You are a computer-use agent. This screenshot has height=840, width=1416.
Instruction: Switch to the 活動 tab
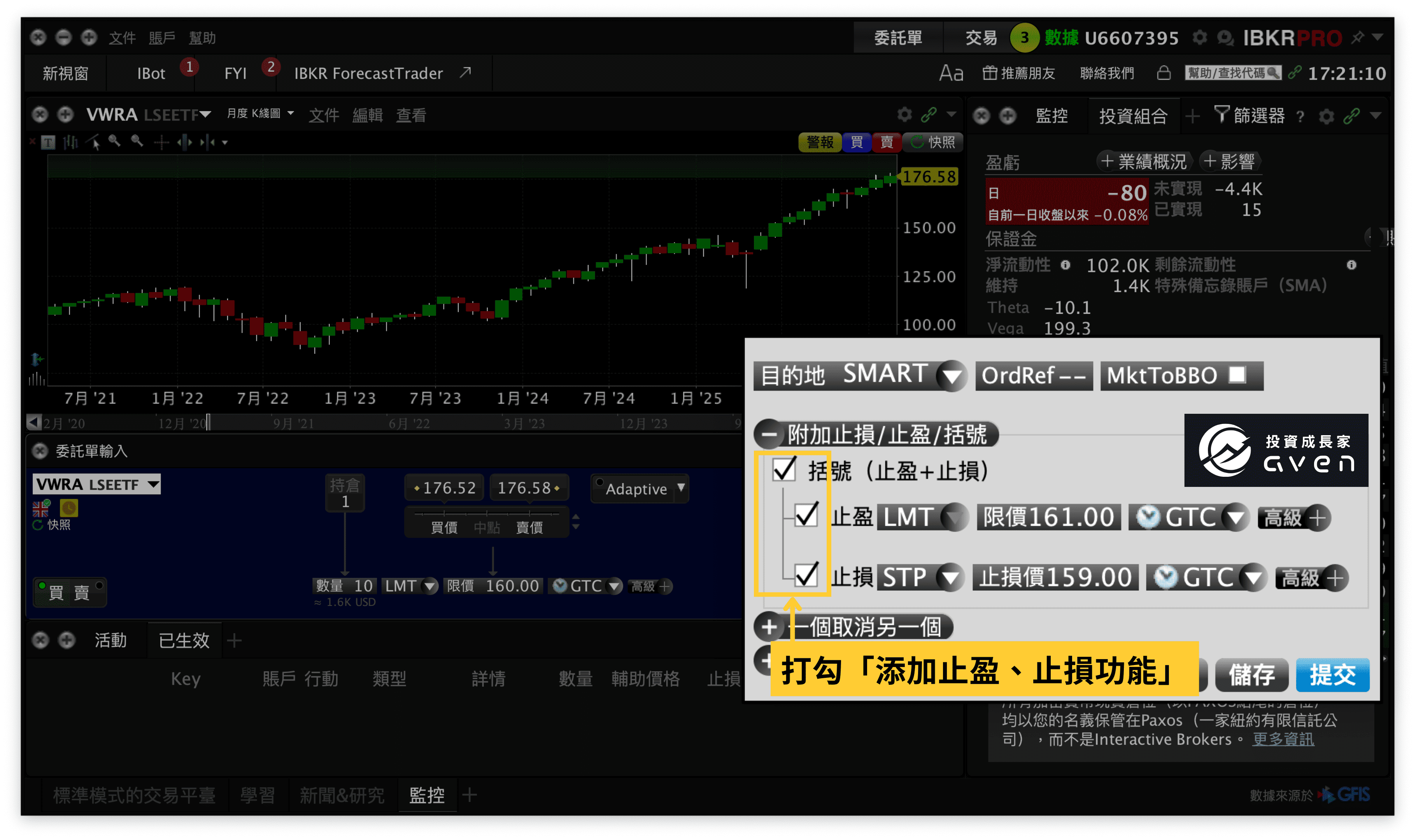111,640
